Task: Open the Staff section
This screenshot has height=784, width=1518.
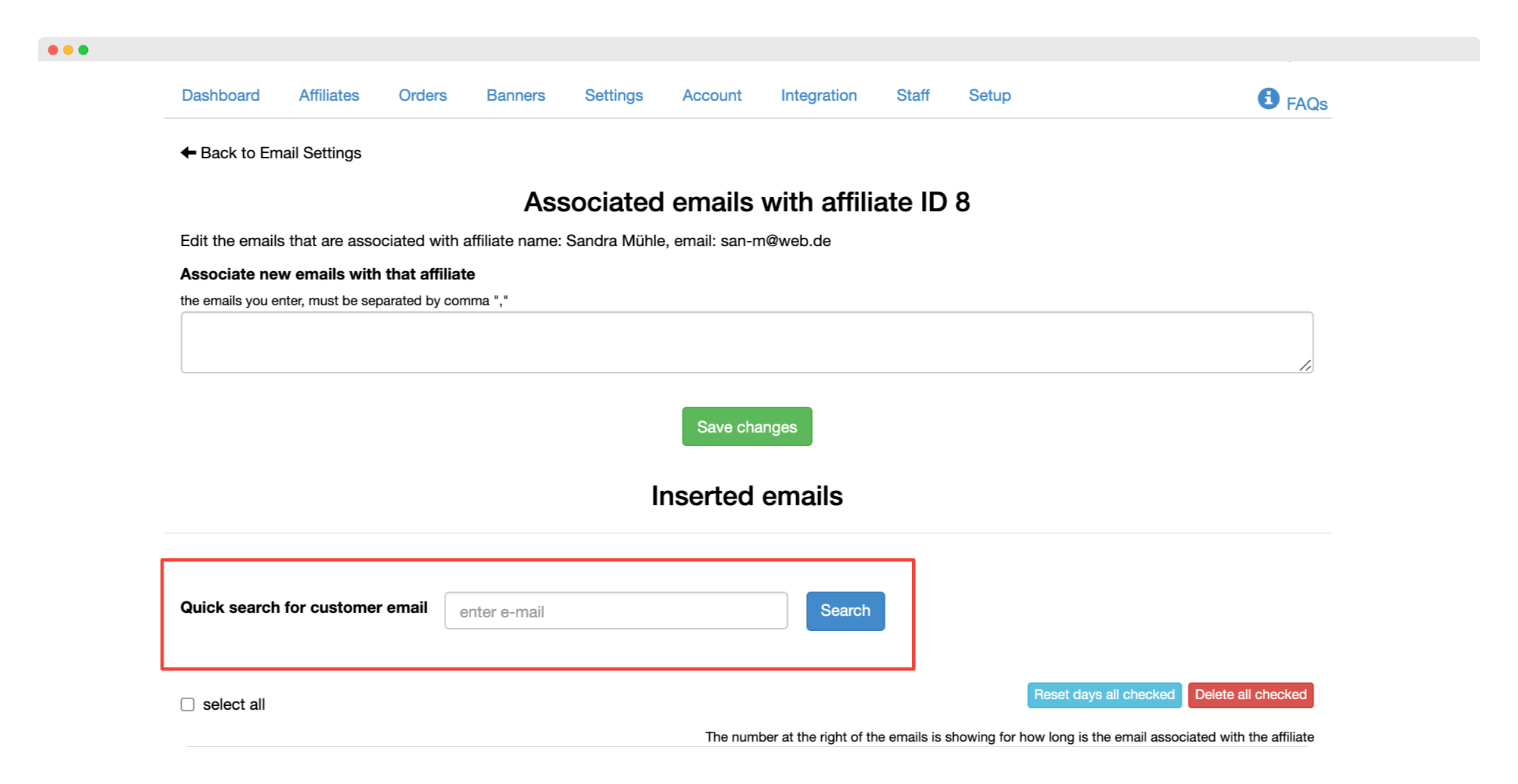Action: [x=913, y=95]
